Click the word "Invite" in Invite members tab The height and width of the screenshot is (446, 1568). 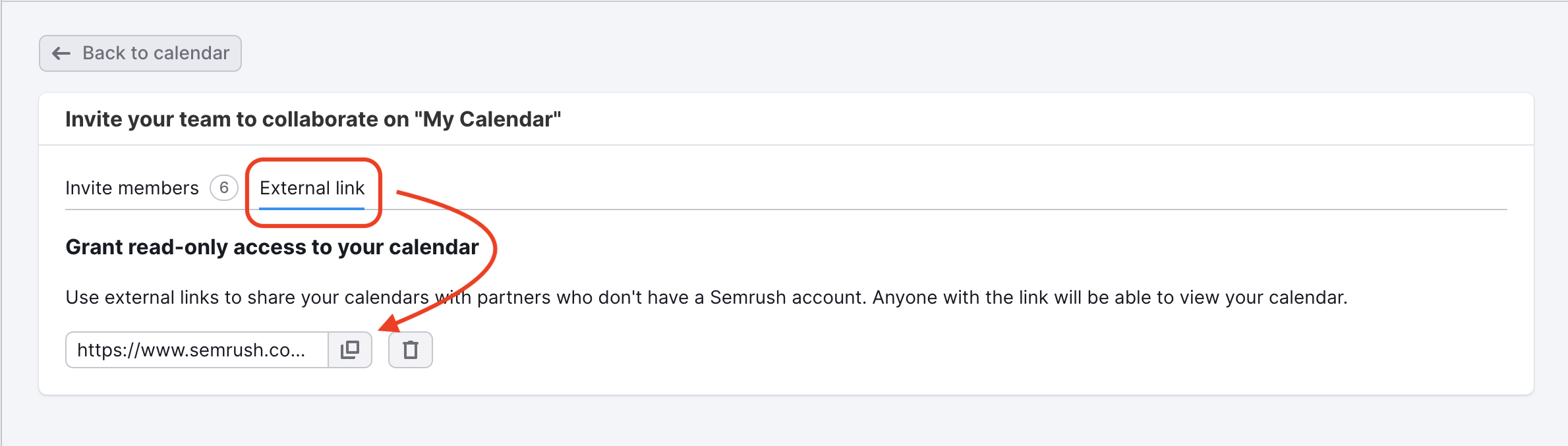pos(89,188)
